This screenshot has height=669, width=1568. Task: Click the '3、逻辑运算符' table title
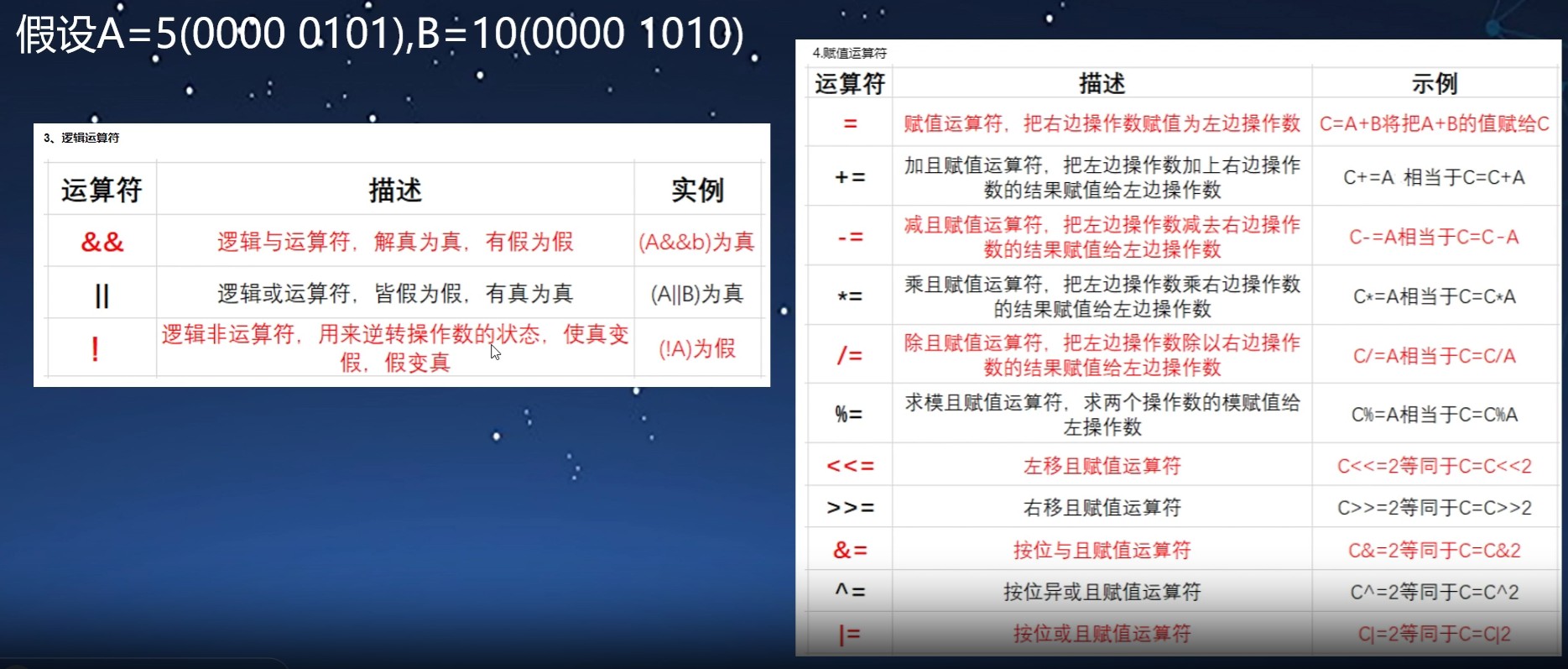(x=81, y=138)
